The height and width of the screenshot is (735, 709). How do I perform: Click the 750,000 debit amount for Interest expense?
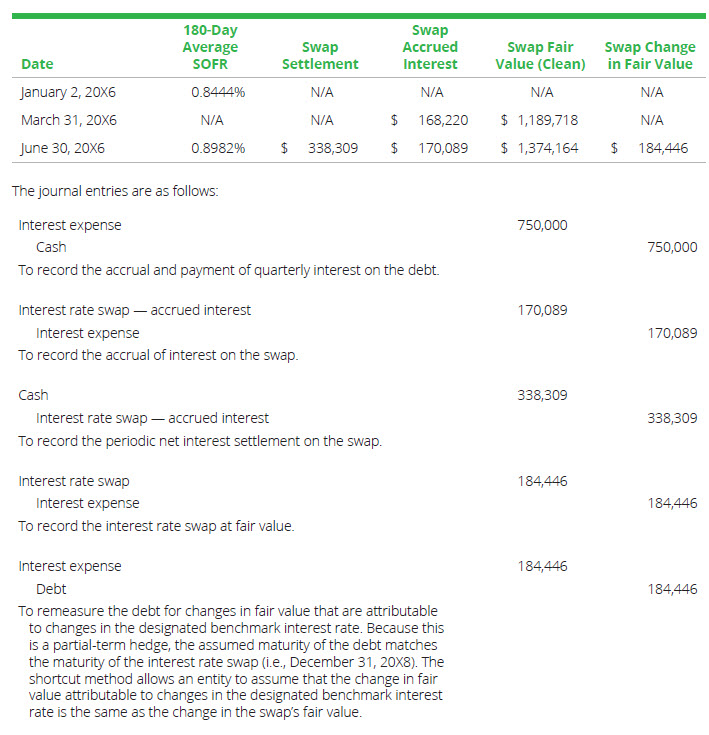pyautogui.click(x=542, y=225)
